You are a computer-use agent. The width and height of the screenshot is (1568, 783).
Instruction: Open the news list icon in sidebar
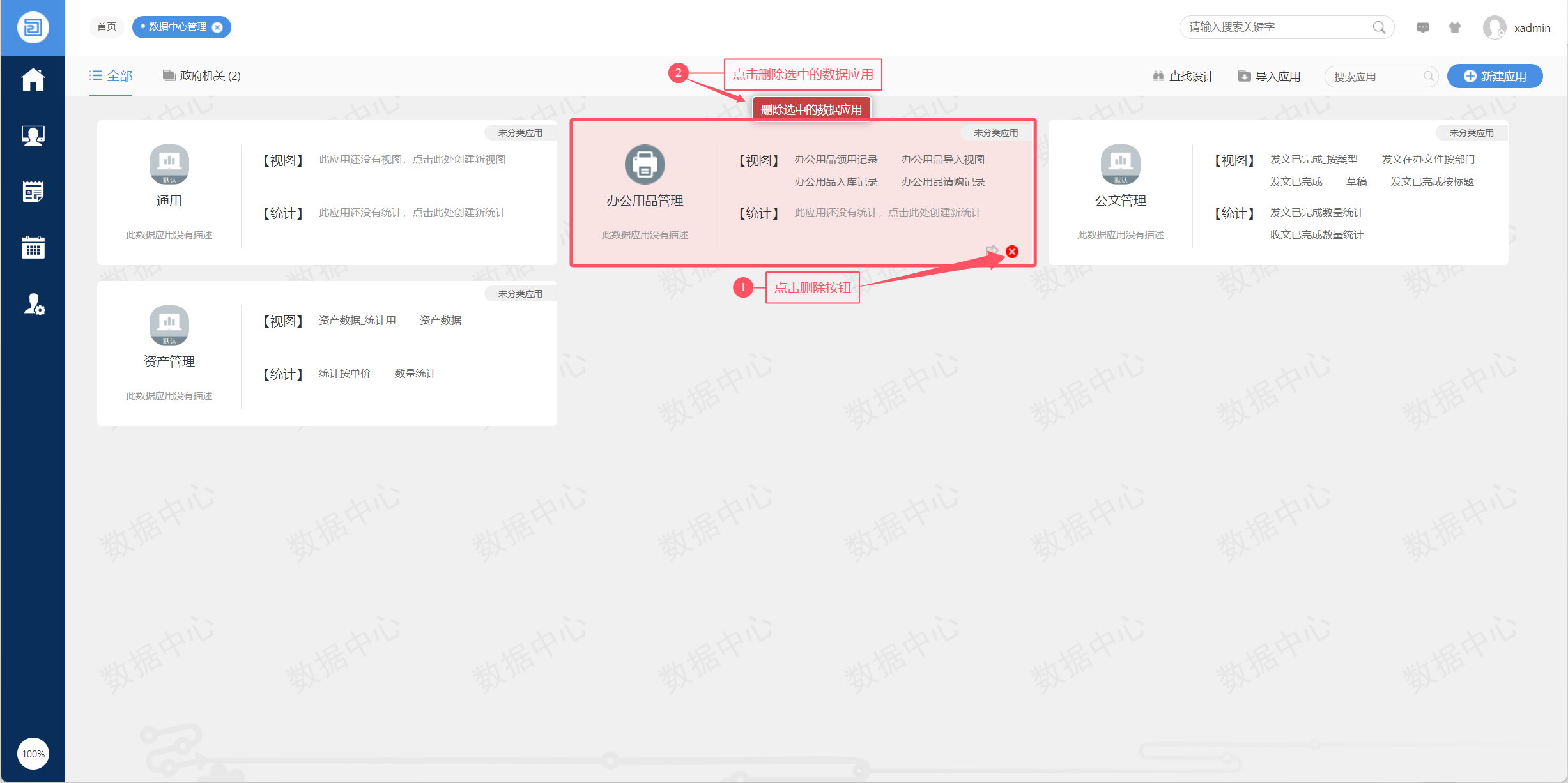33,191
